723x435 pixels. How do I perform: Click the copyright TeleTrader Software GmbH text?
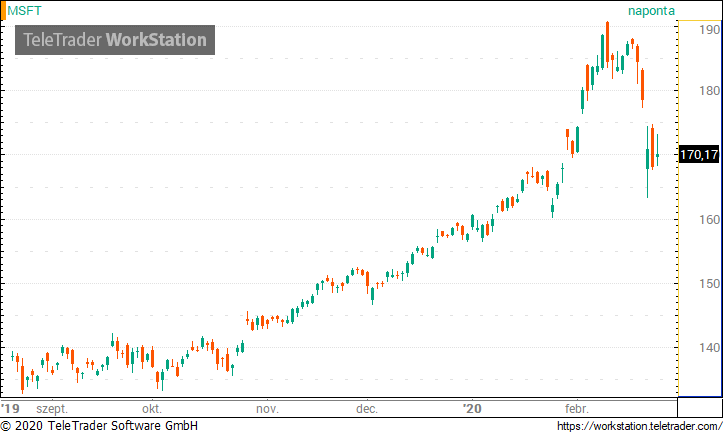[x=99, y=425]
